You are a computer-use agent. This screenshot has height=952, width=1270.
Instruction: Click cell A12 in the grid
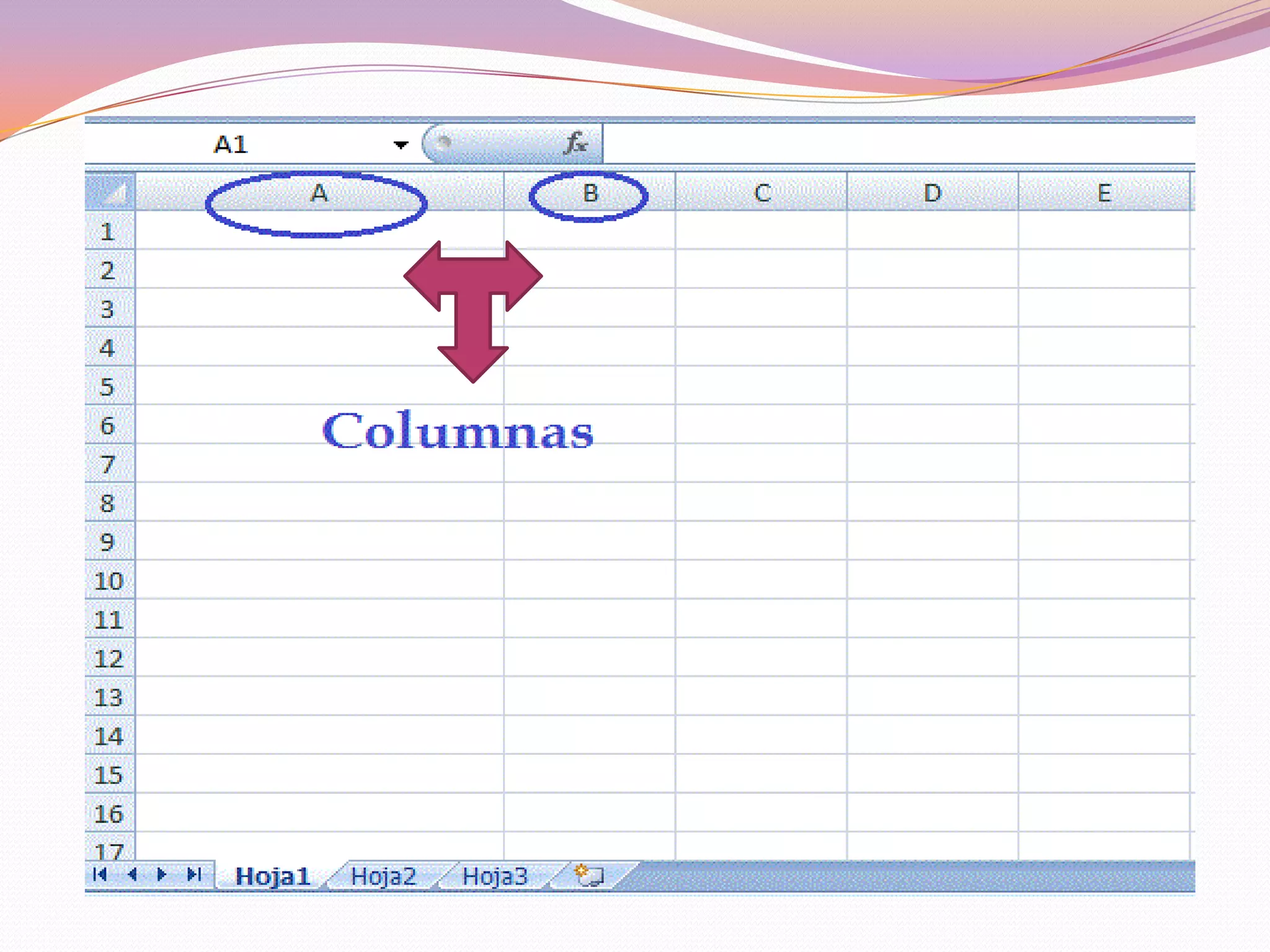[x=319, y=658]
